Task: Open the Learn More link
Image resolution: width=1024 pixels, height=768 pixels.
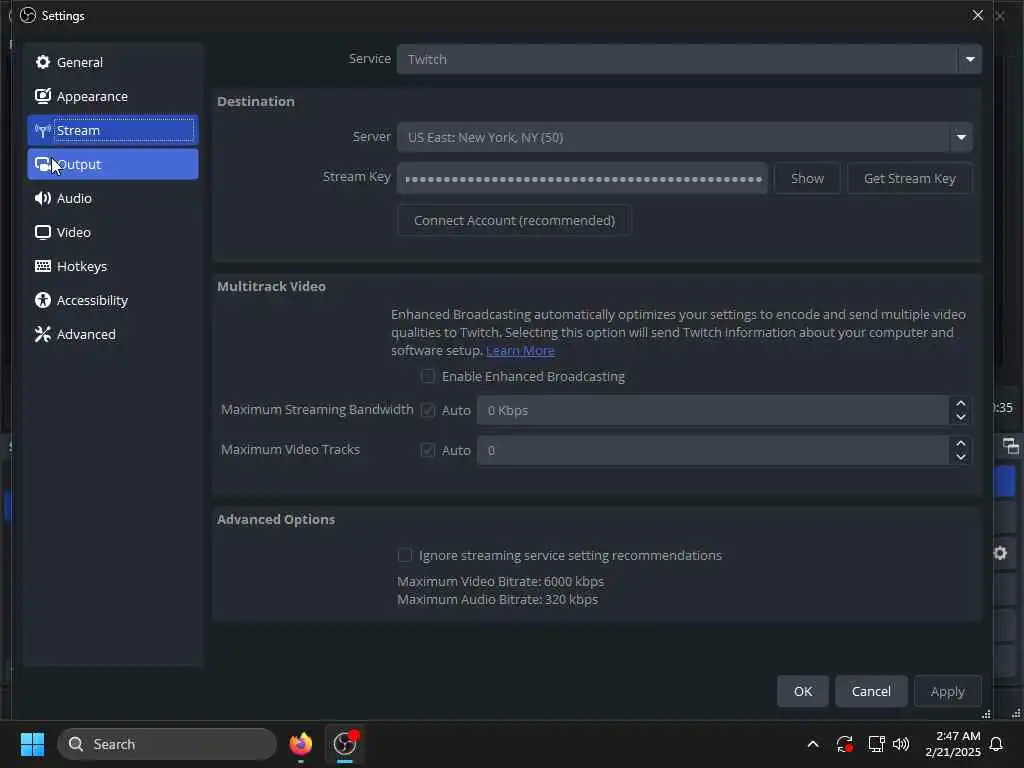Action: [x=520, y=351]
